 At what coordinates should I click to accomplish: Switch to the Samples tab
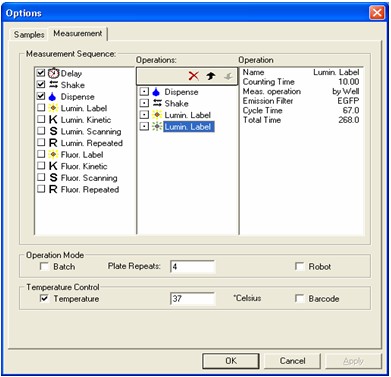coord(29,34)
